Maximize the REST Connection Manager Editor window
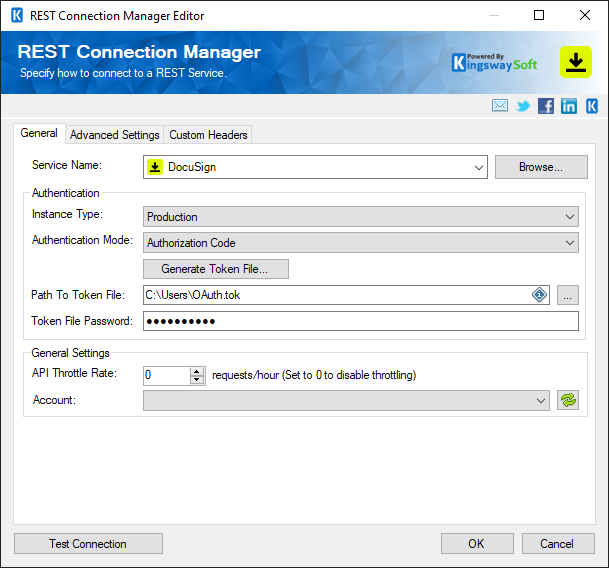Image resolution: width=609 pixels, height=568 pixels. [539, 16]
